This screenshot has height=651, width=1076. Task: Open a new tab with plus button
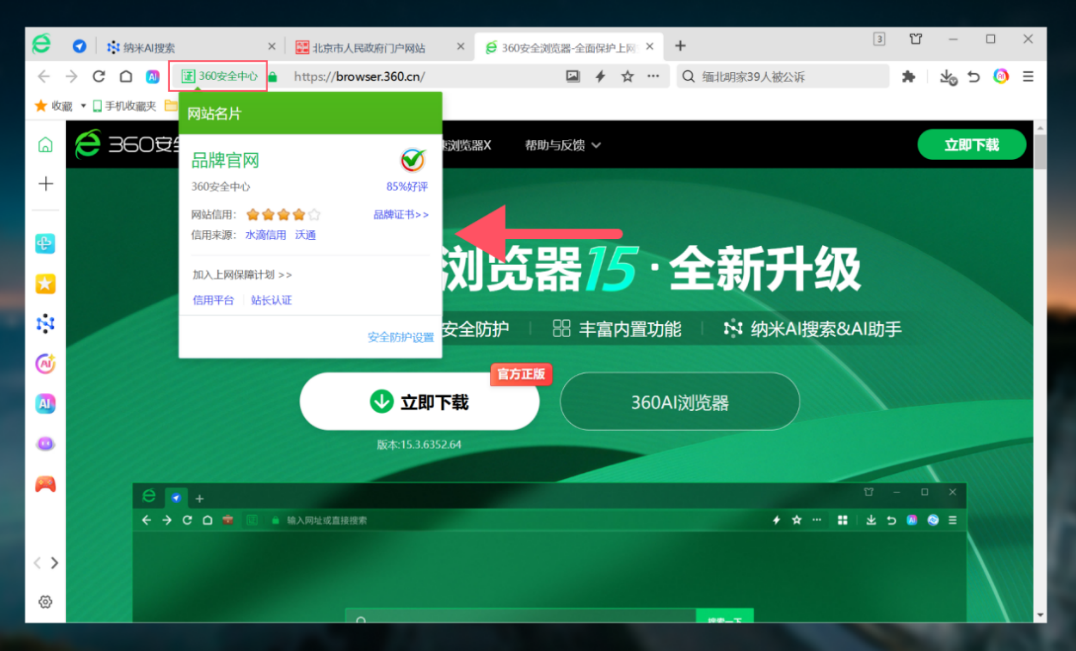tap(680, 46)
